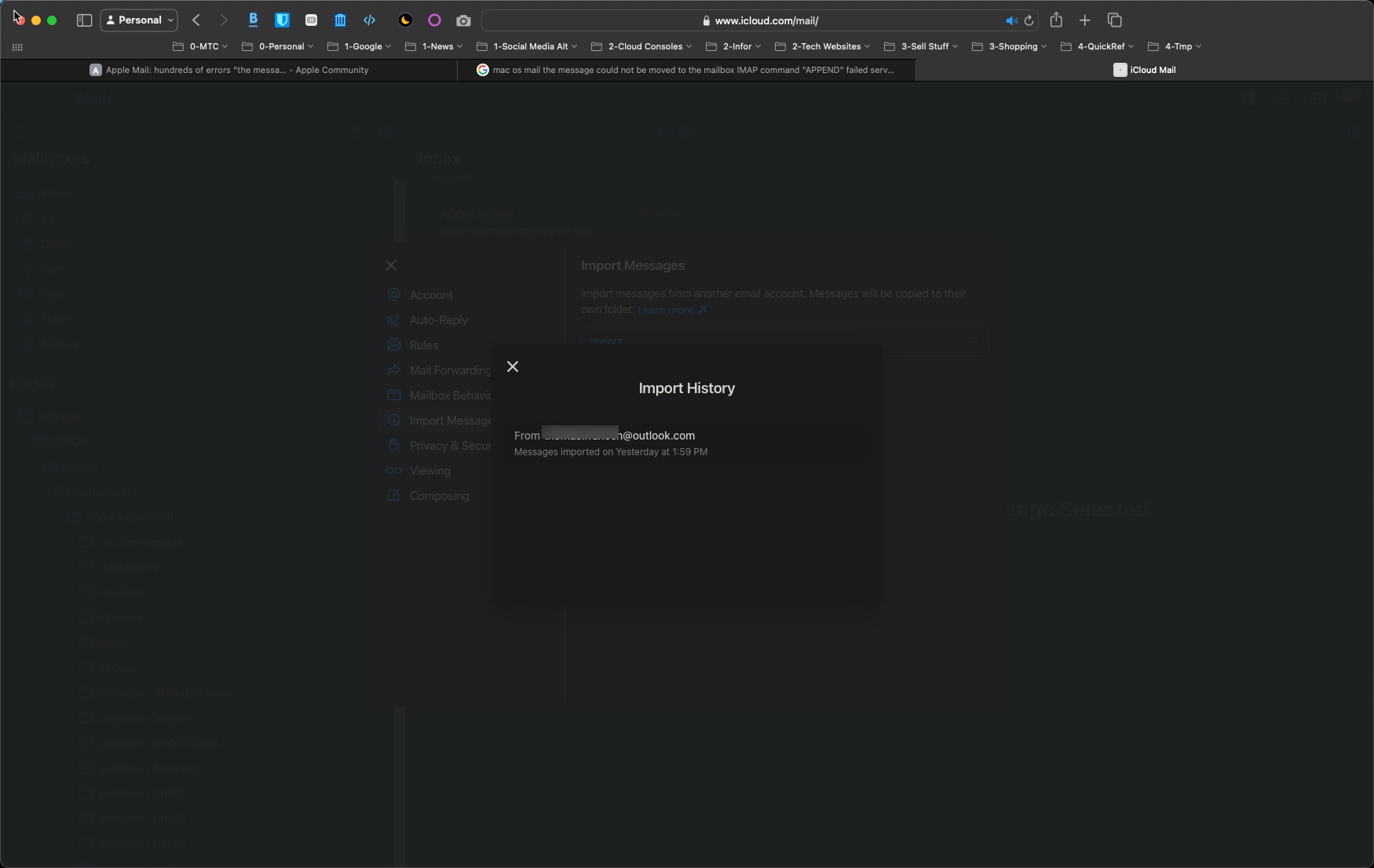Screen dimensions: 1374x868
Task: Click the blue B extension icon
Action: pyautogui.click(x=253, y=20)
